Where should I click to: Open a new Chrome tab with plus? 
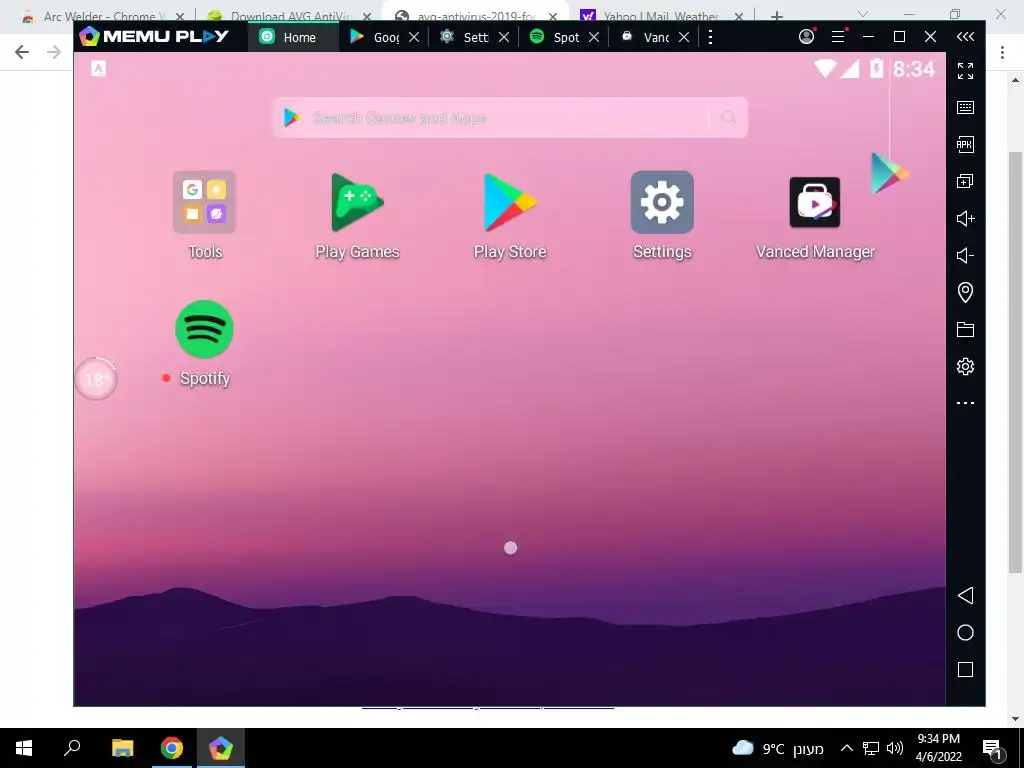pyautogui.click(x=776, y=16)
